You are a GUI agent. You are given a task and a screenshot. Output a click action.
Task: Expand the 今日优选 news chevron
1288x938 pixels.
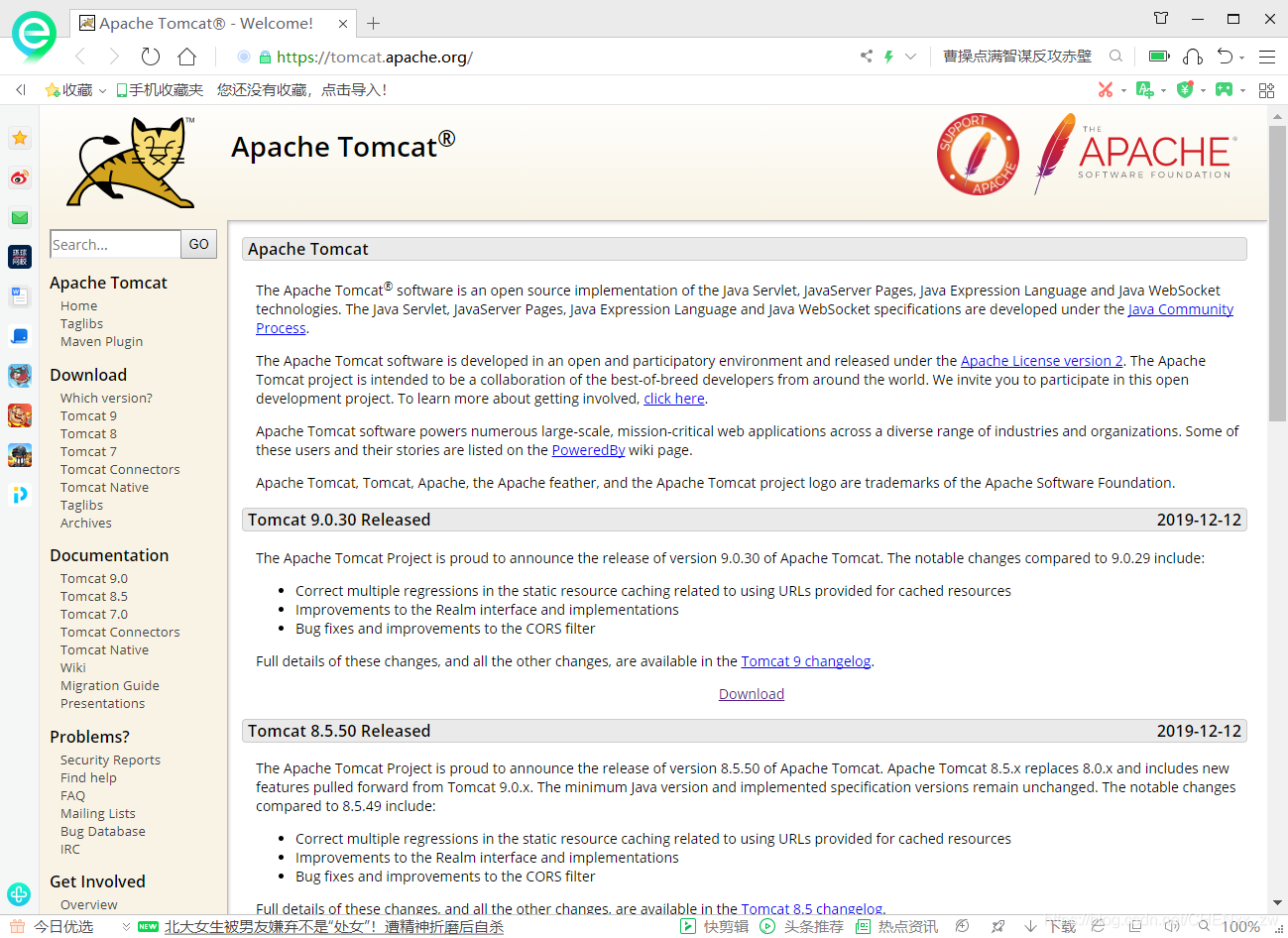(126, 926)
